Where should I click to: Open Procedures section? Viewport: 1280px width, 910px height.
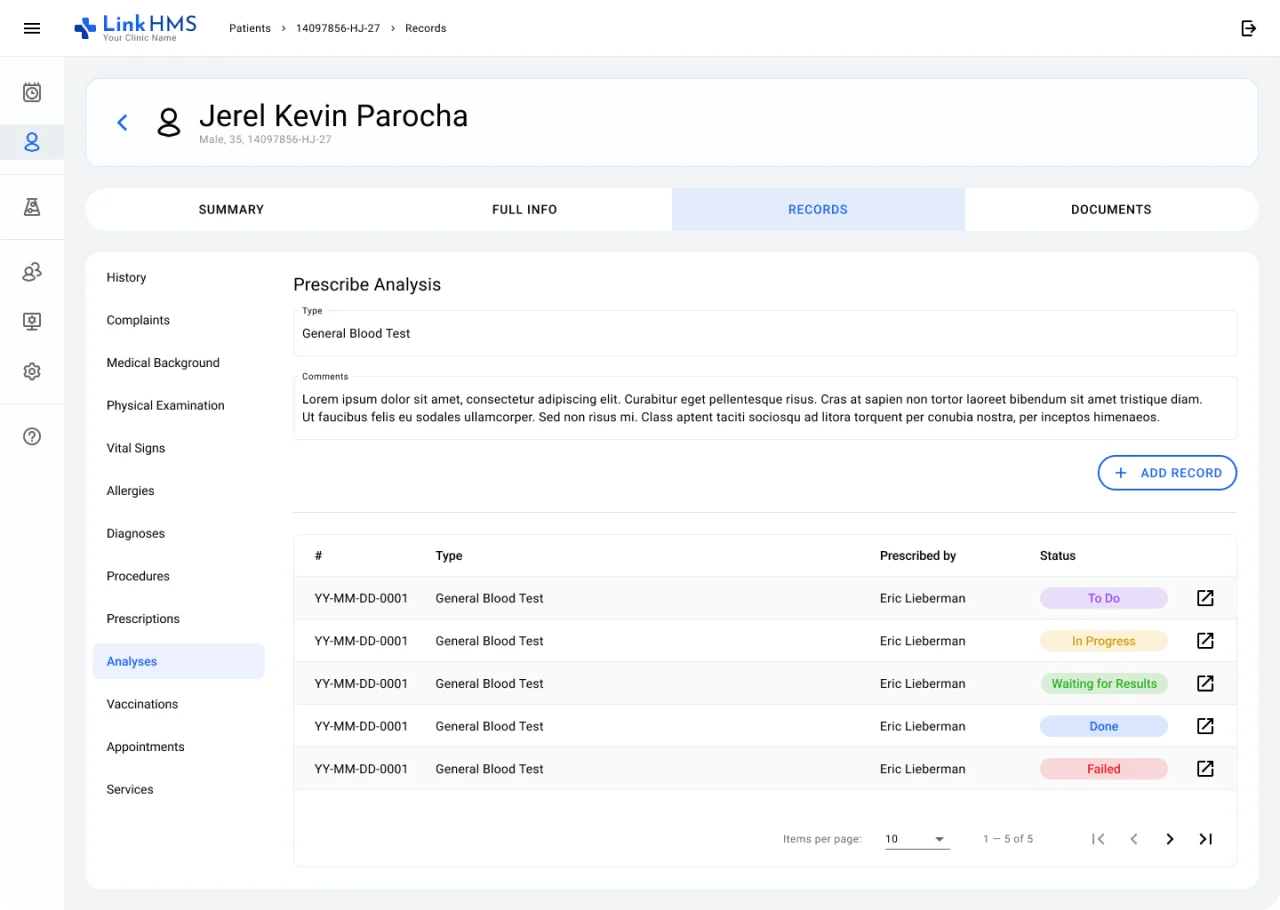pos(179,576)
